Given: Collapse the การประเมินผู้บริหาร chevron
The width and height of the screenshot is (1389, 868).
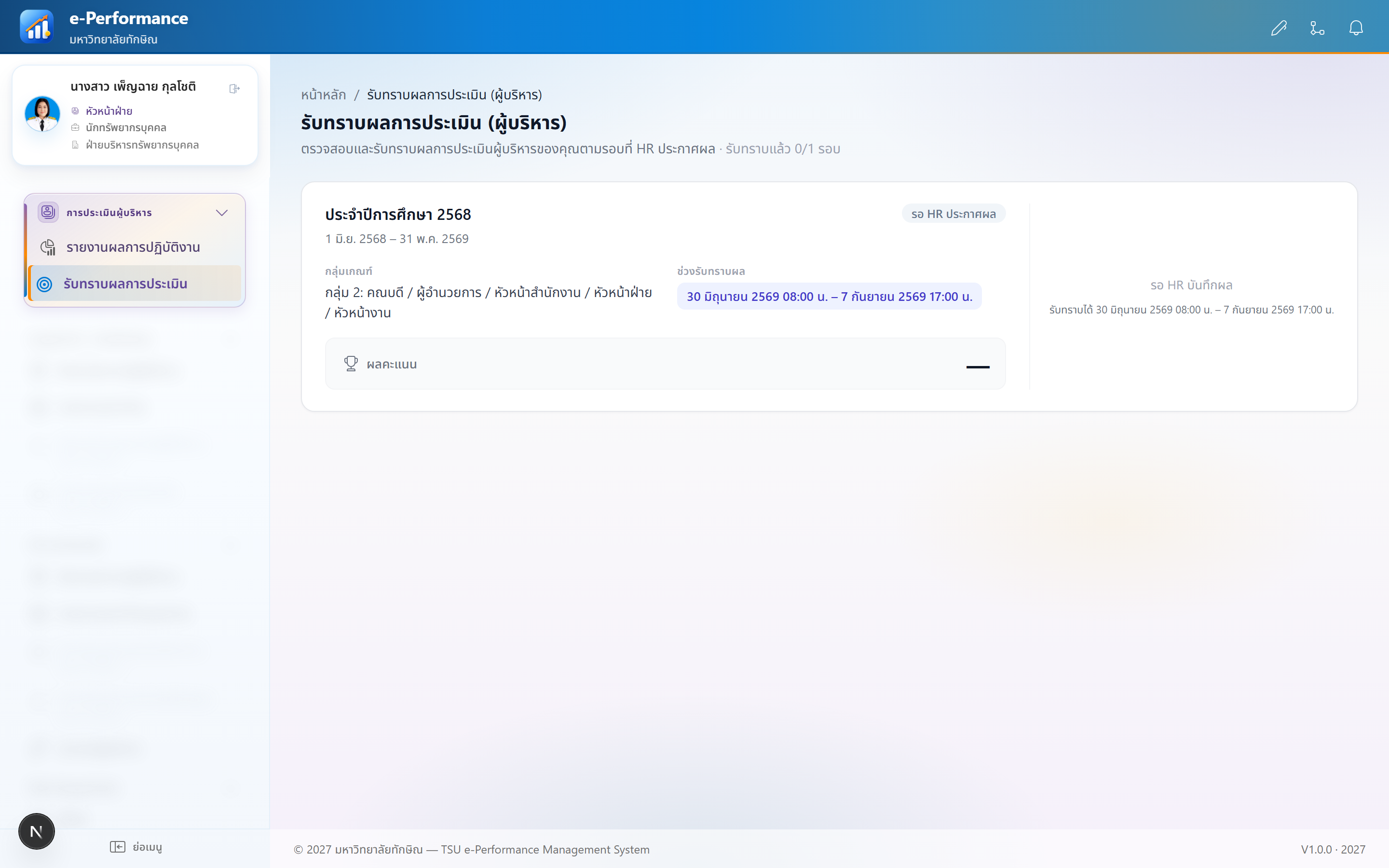Looking at the screenshot, I should (x=221, y=213).
